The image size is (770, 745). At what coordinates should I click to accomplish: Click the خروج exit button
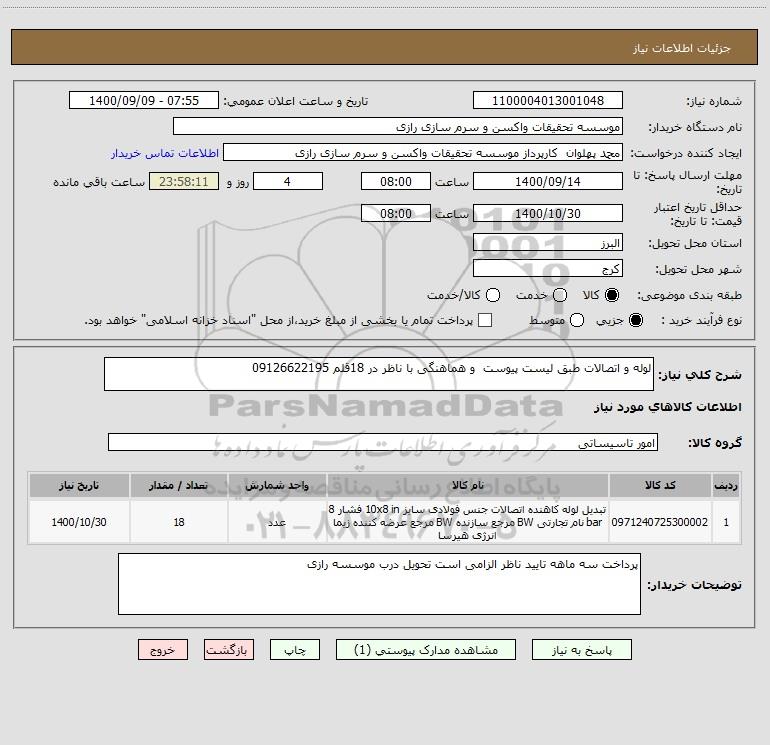point(163,650)
